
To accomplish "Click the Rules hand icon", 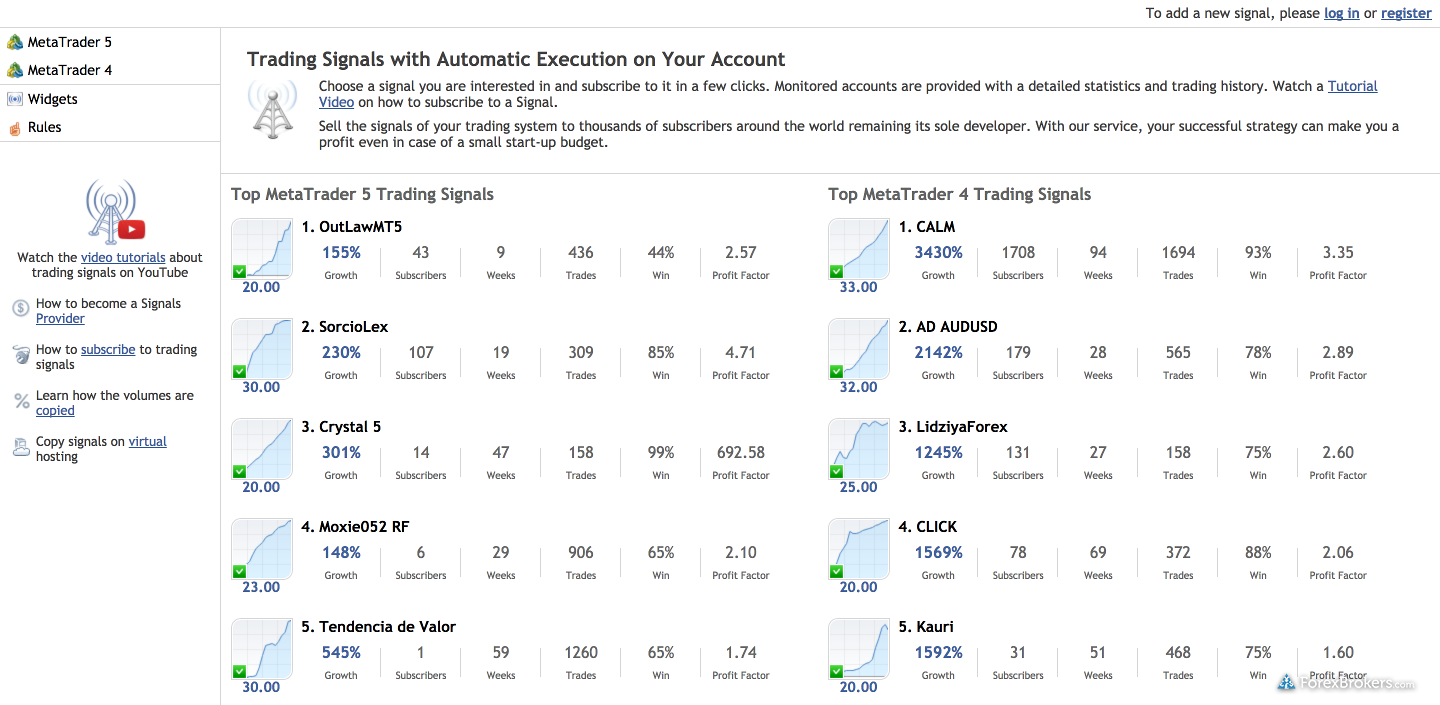I will click(x=15, y=128).
